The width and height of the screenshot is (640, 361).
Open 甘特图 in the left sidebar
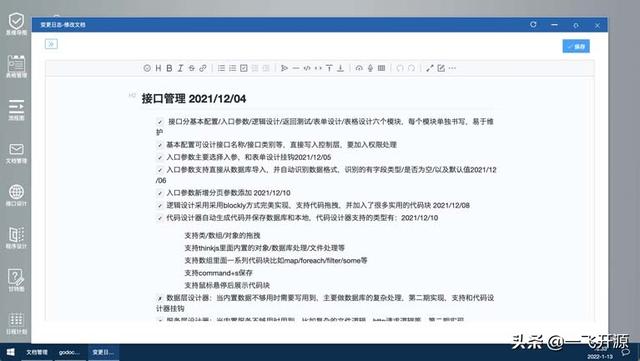tap(16, 281)
